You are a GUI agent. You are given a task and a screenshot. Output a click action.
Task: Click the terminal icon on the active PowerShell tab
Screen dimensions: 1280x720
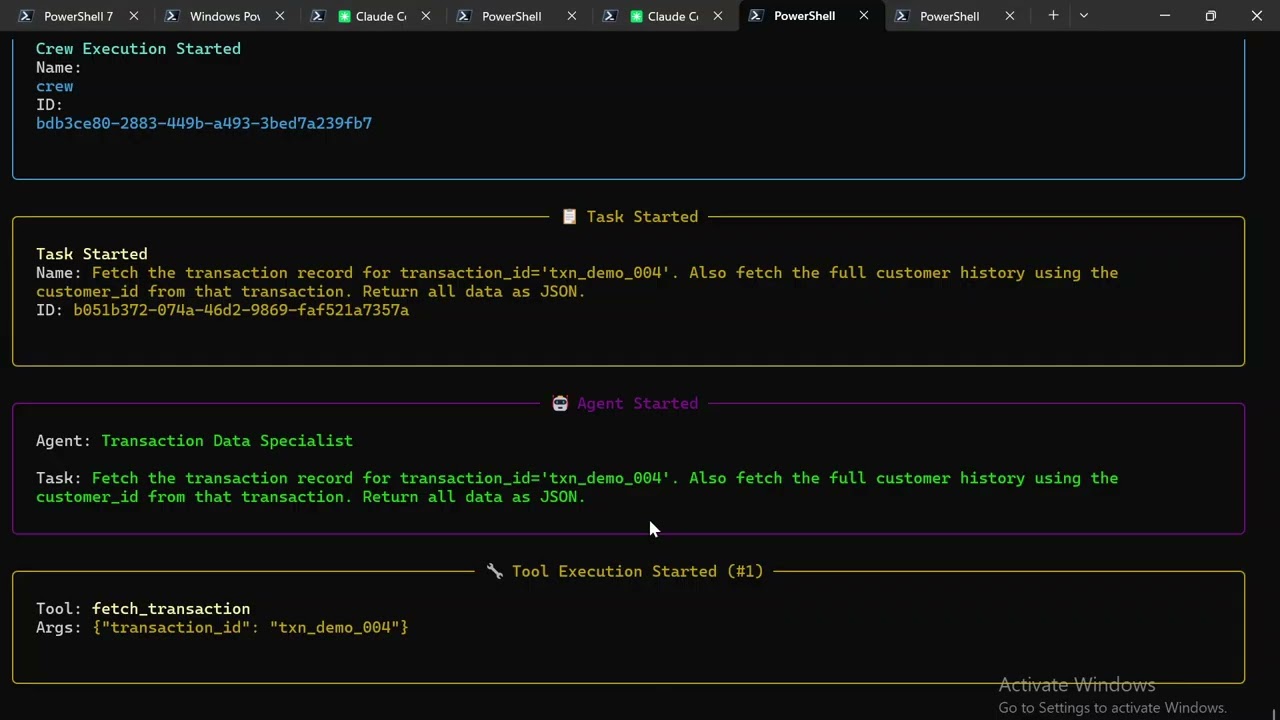(x=756, y=16)
